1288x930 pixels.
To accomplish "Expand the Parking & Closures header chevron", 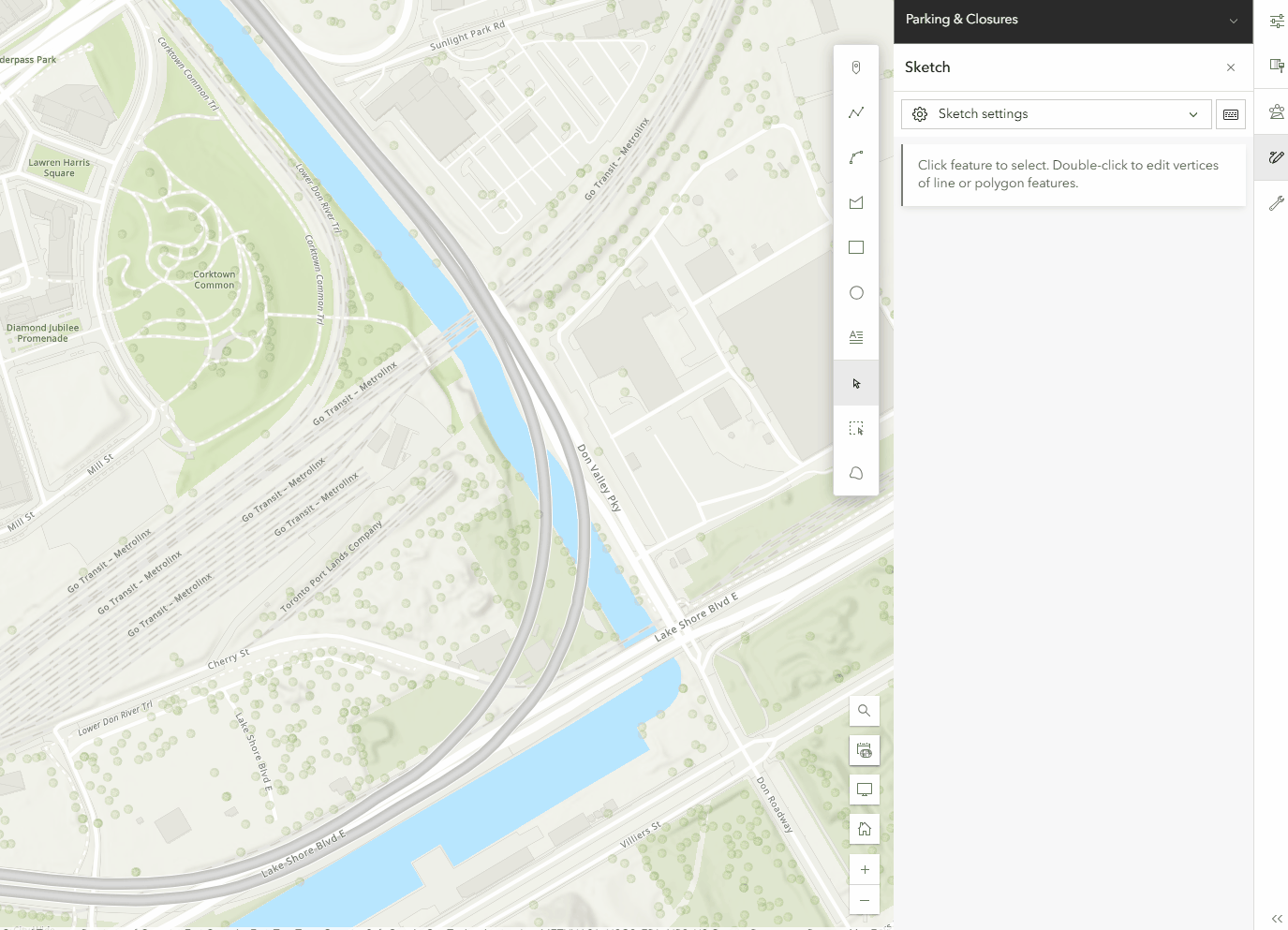I will 1235,19.
